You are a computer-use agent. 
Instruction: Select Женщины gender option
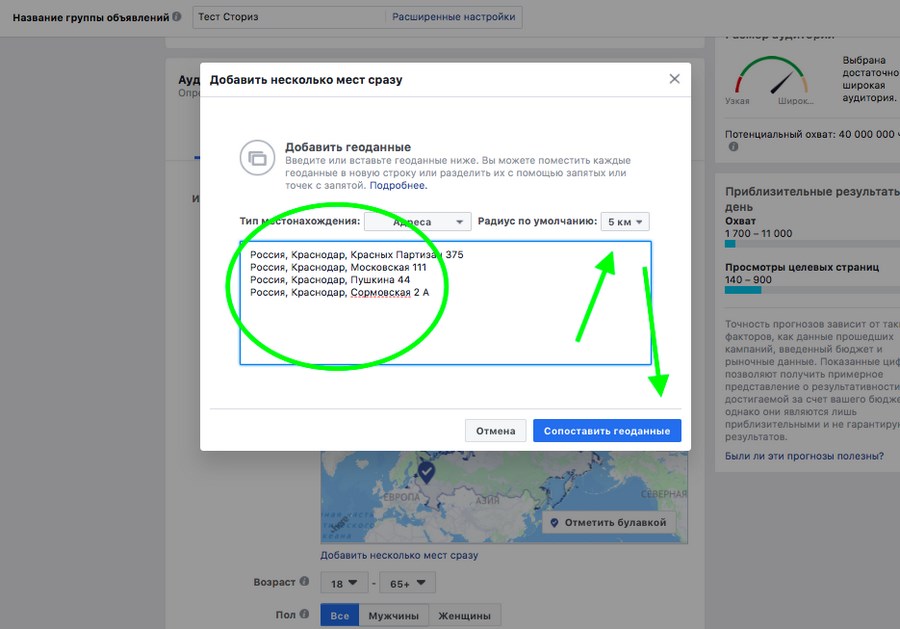[464, 615]
